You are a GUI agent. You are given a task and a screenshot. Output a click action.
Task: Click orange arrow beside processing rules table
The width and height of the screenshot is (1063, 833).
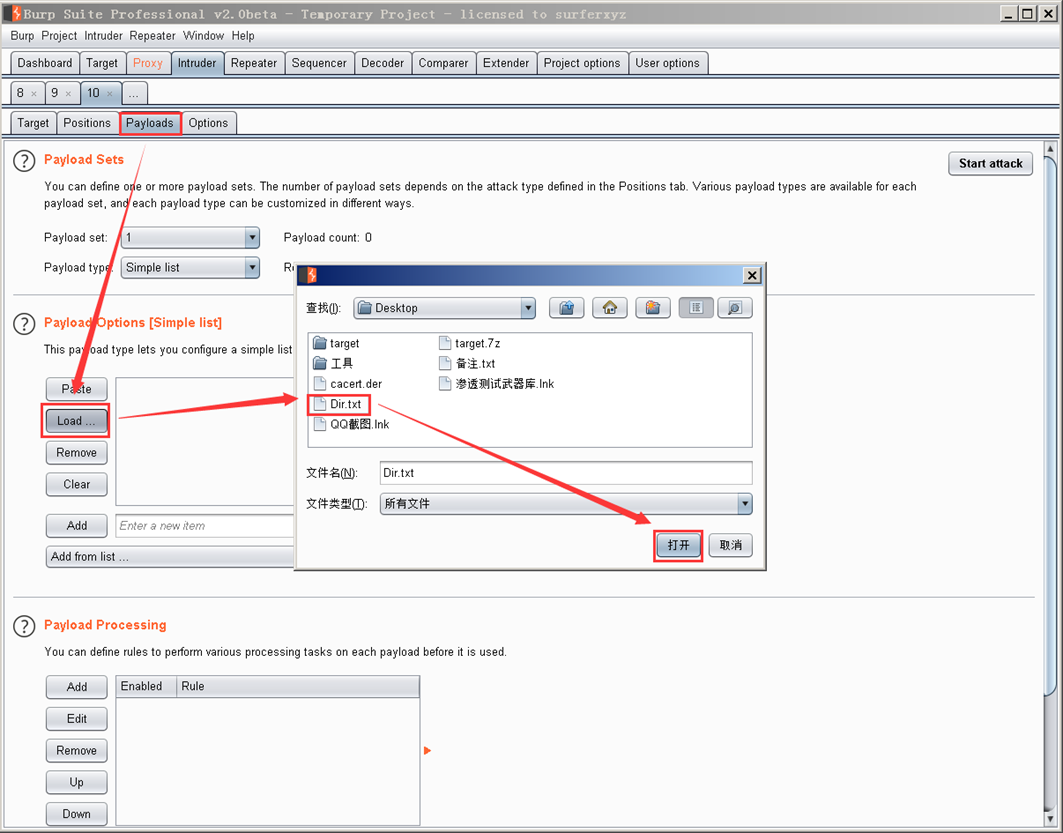427,750
